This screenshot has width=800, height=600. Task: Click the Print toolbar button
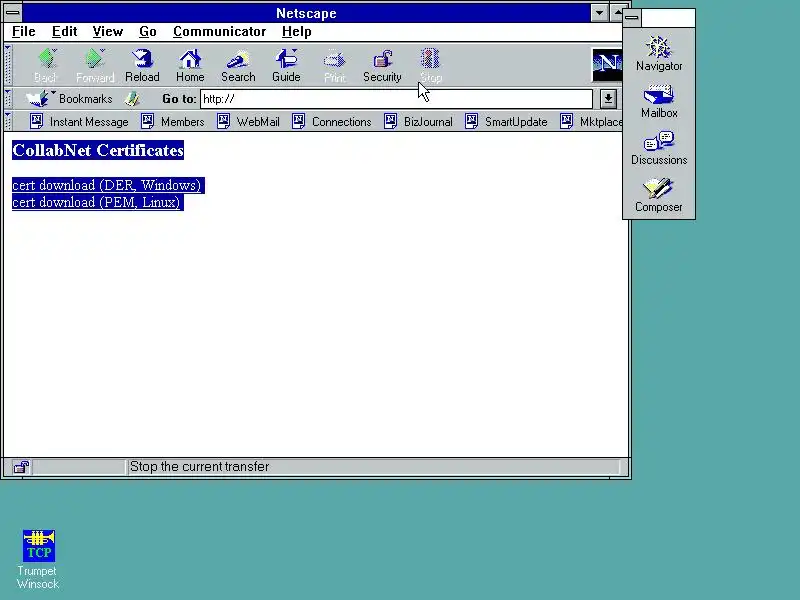[334, 65]
